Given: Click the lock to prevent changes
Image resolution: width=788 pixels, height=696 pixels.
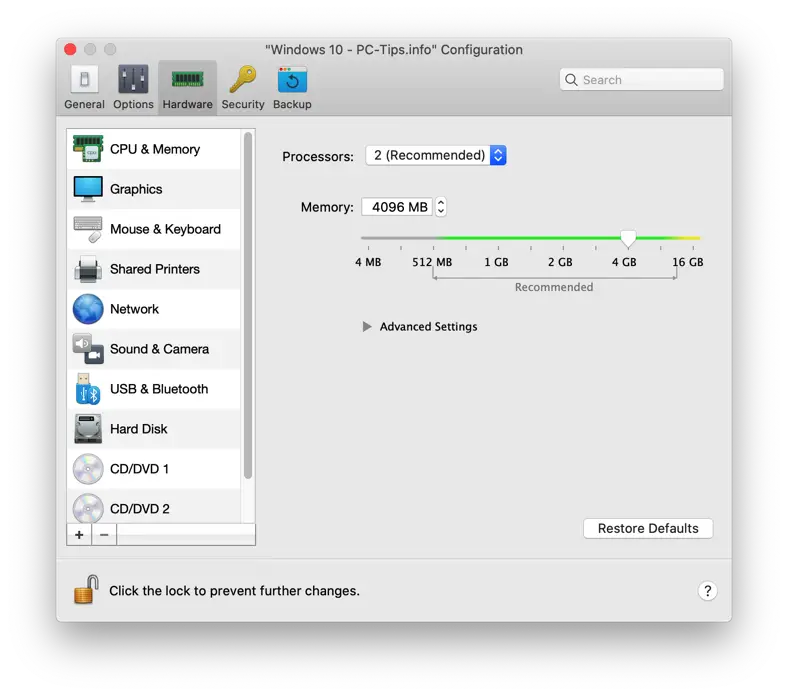Looking at the screenshot, I should pyautogui.click(x=86, y=589).
